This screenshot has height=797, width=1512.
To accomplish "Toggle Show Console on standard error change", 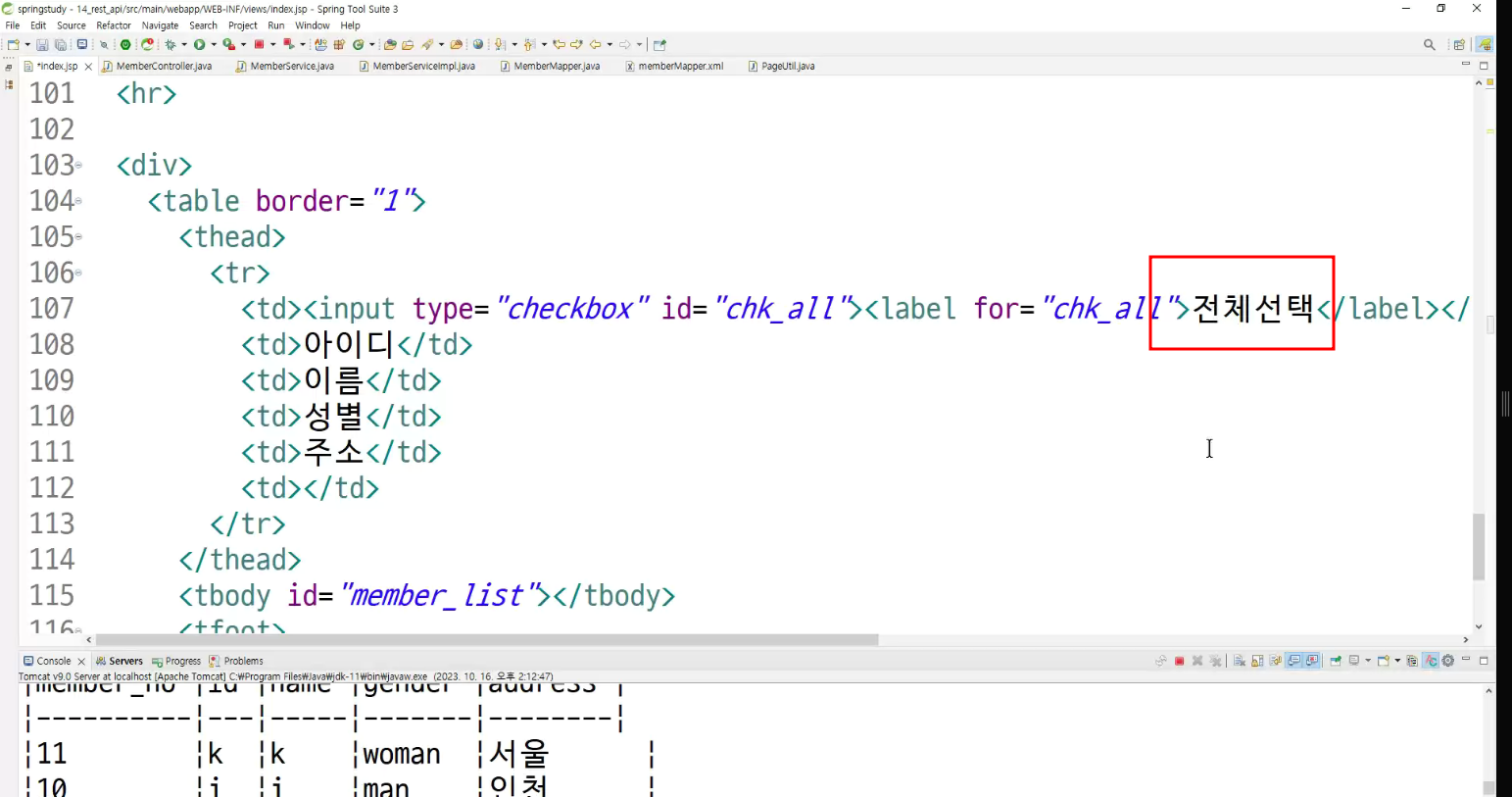I will click(1311, 662).
